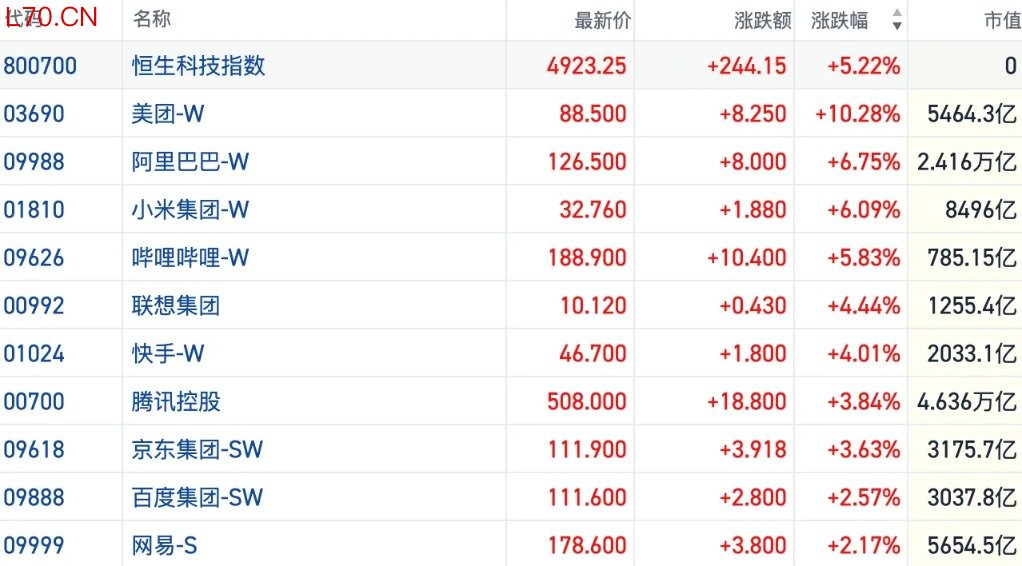This screenshot has height=566, width=1022.
Task: Sort by 涨跌幅 using the arrow icon
Action: tap(897, 20)
